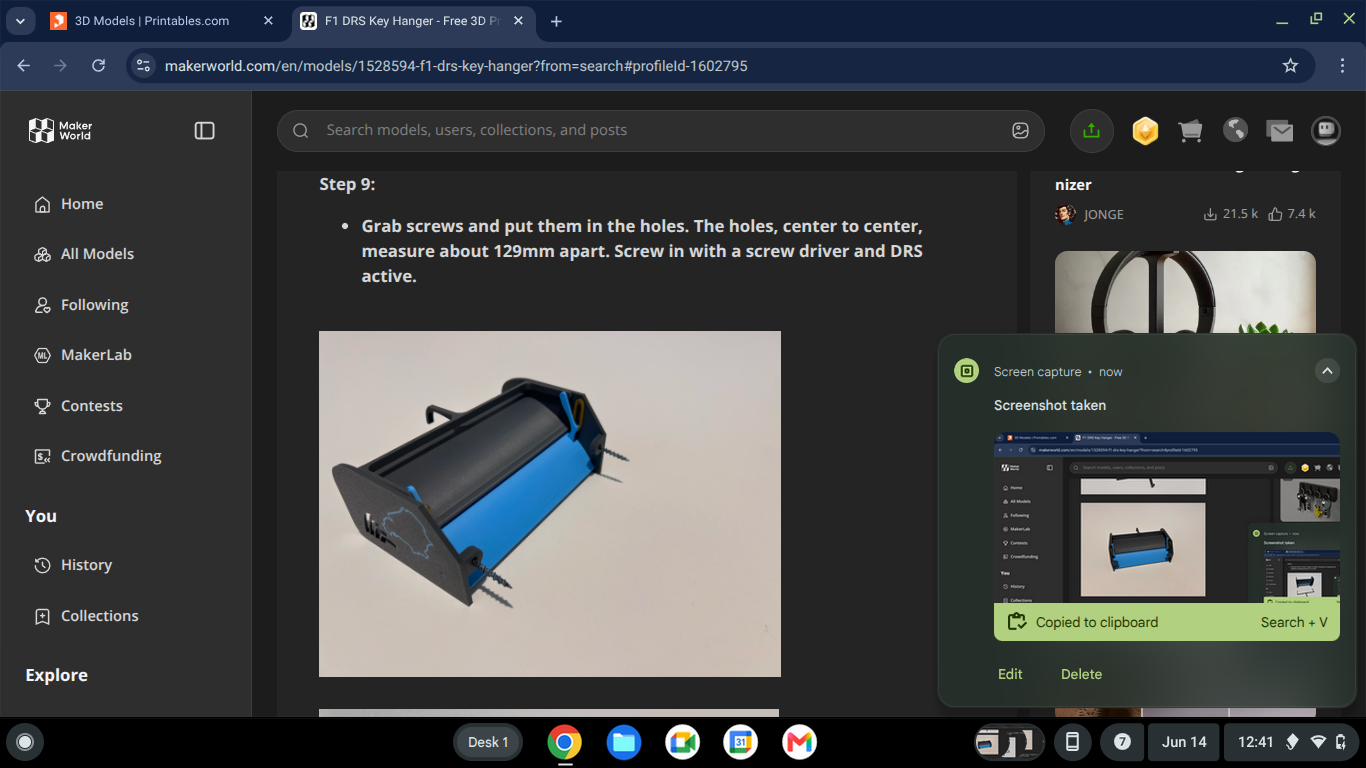The image size is (1366, 768).
Task: Open screenshot preview thumbnail in notification
Action: [1167, 518]
